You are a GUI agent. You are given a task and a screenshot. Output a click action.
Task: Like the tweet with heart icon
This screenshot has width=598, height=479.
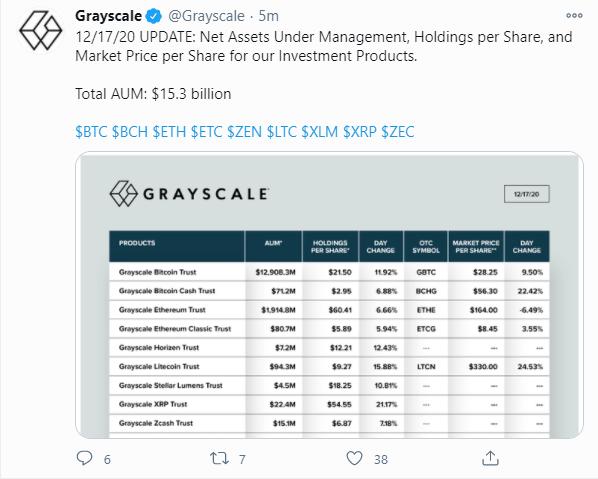click(x=354, y=458)
